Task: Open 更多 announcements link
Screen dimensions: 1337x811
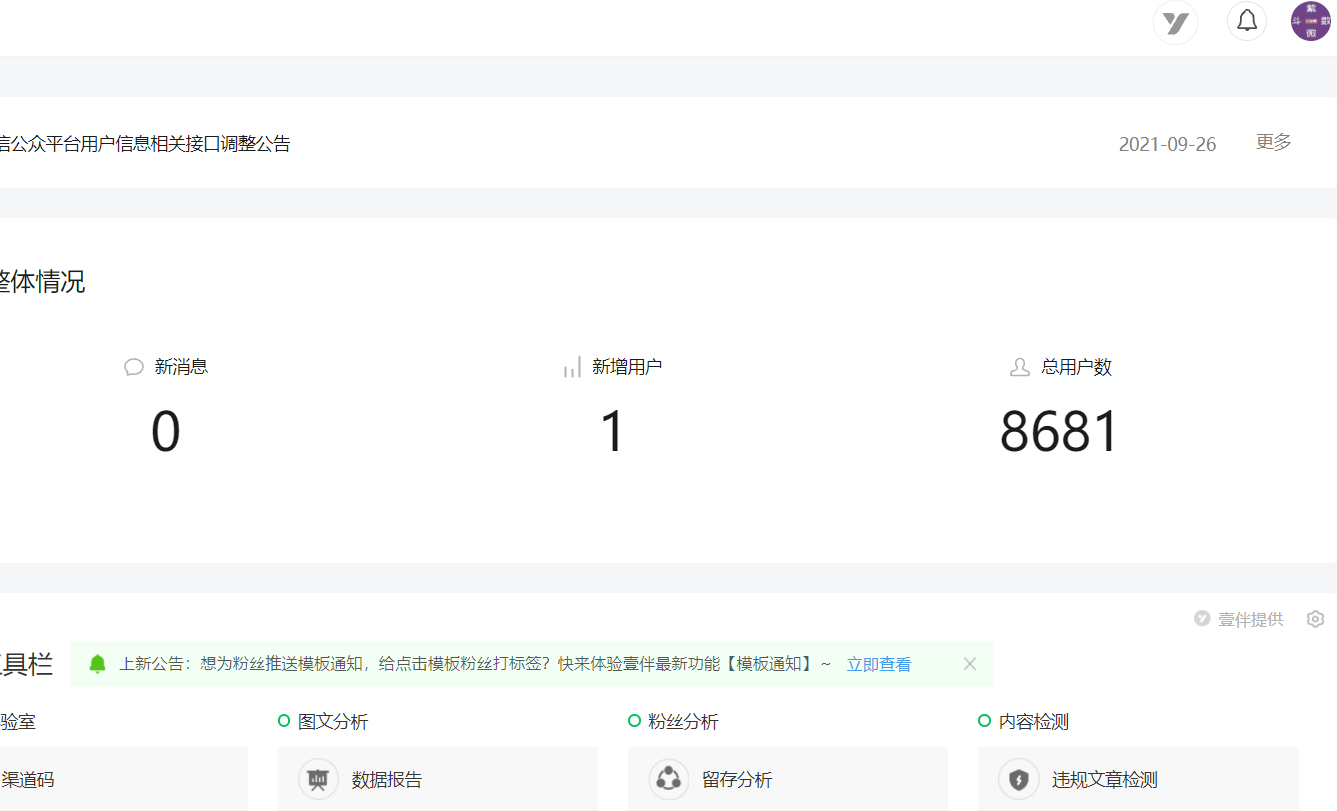Action: tap(1273, 142)
